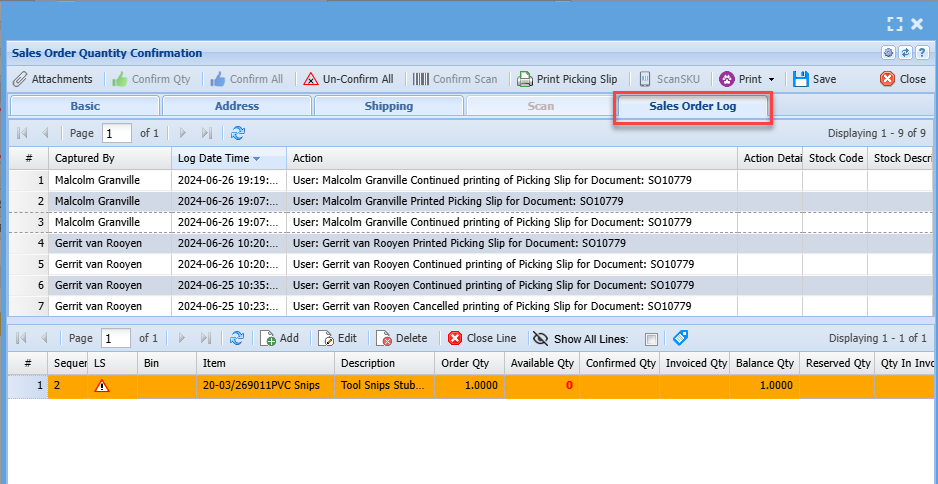Viewport: 938px width, 484px height.
Task: Click the Edit line button
Action: tap(338, 338)
